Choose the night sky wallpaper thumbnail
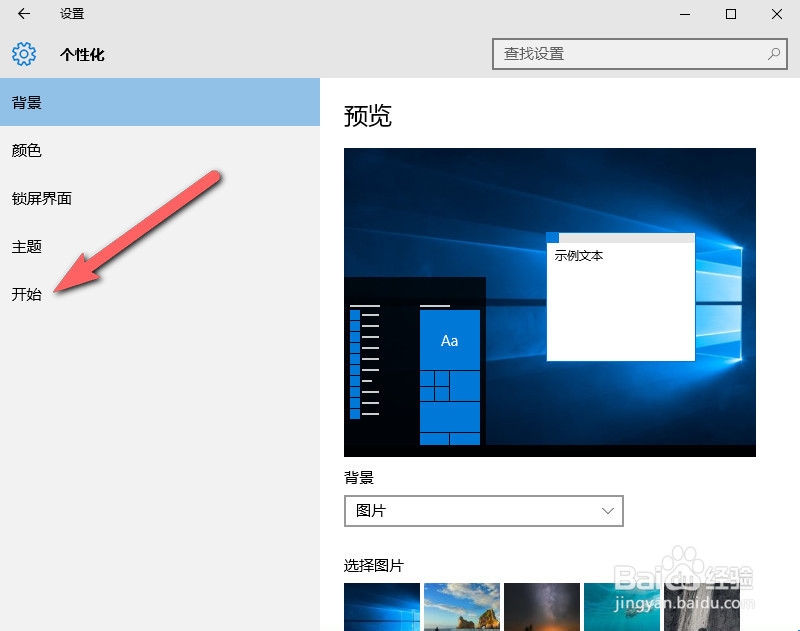This screenshot has height=631, width=800. [542, 607]
